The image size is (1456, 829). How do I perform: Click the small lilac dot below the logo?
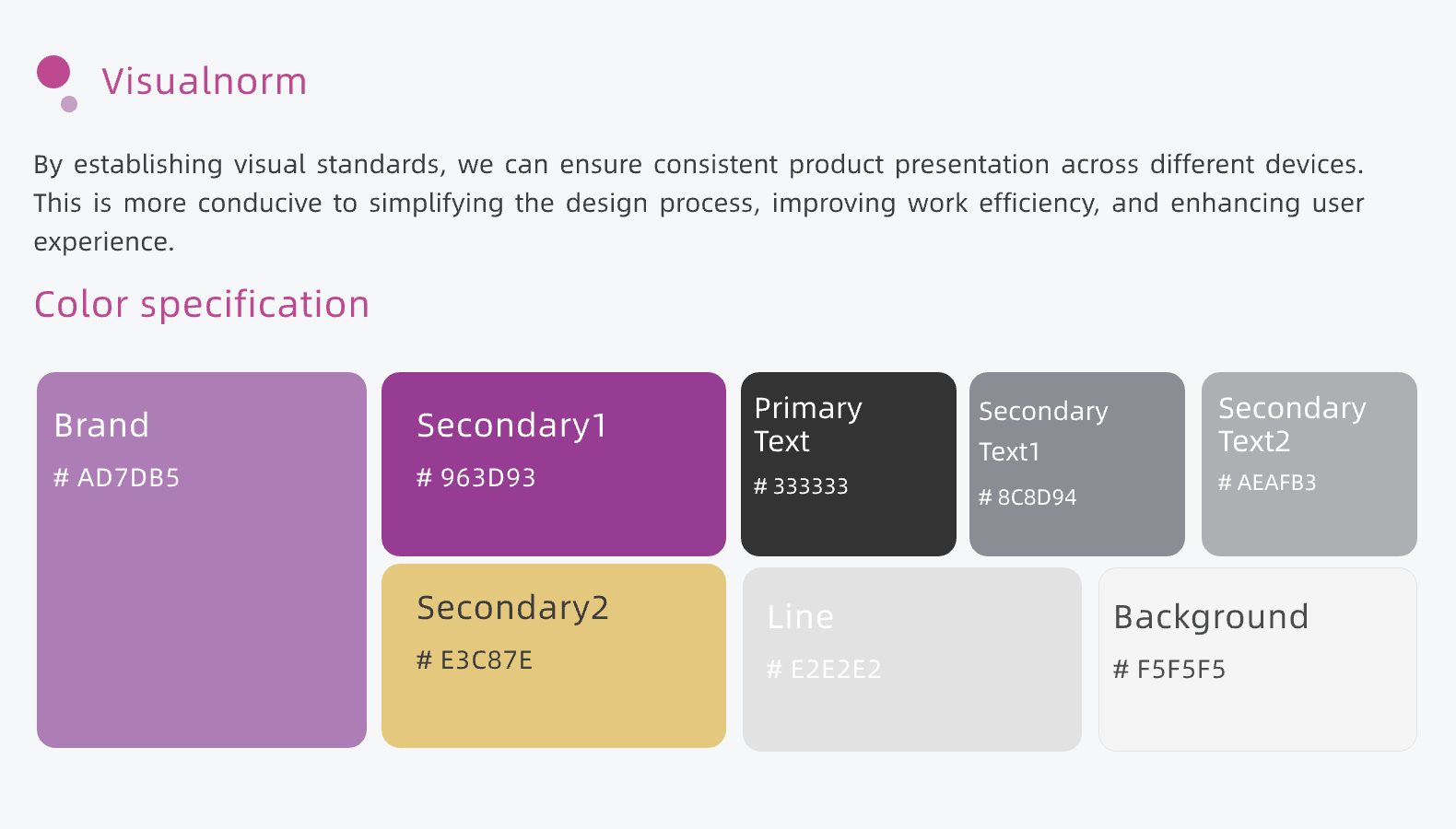(x=69, y=104)
